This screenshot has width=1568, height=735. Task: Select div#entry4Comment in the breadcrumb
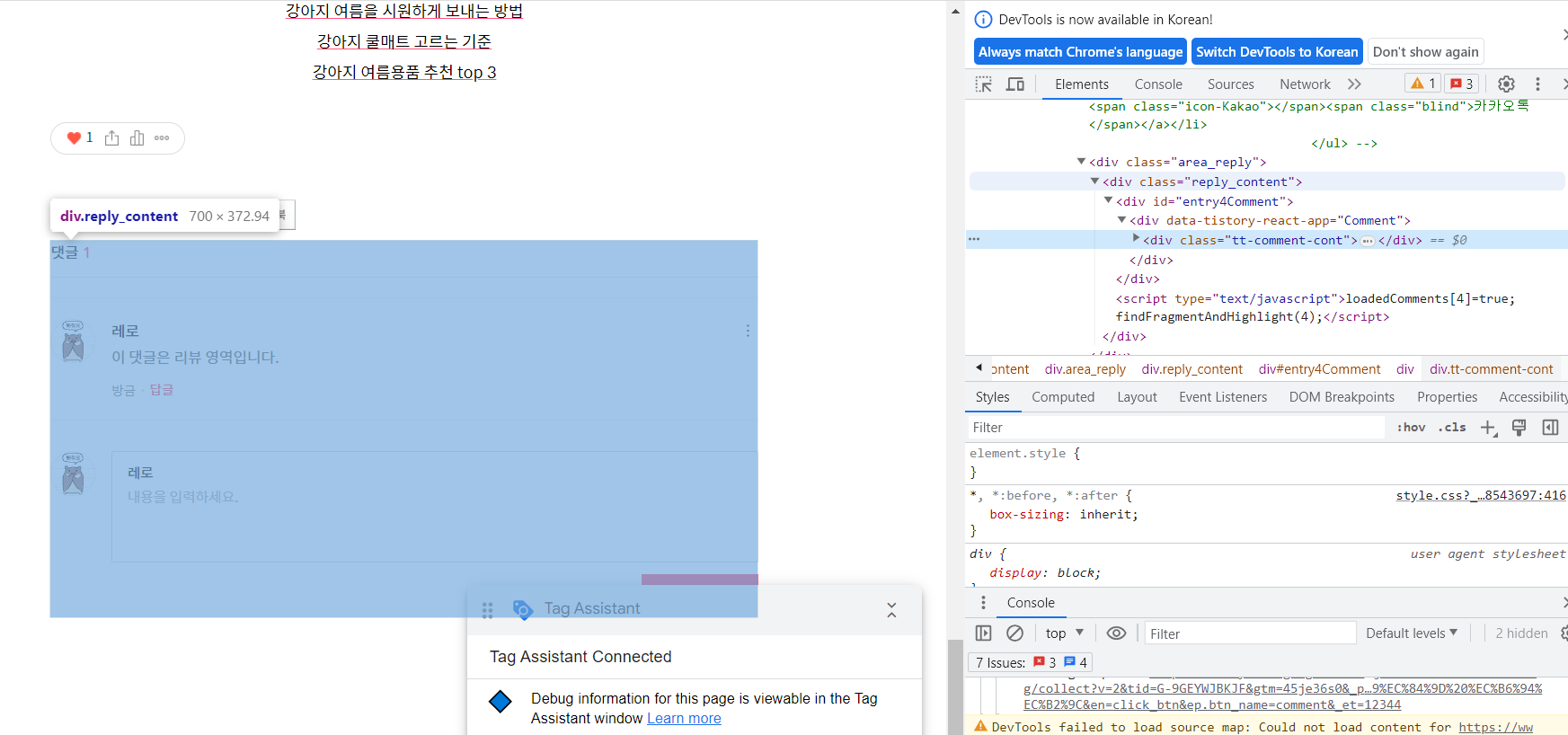(1319, 369)
